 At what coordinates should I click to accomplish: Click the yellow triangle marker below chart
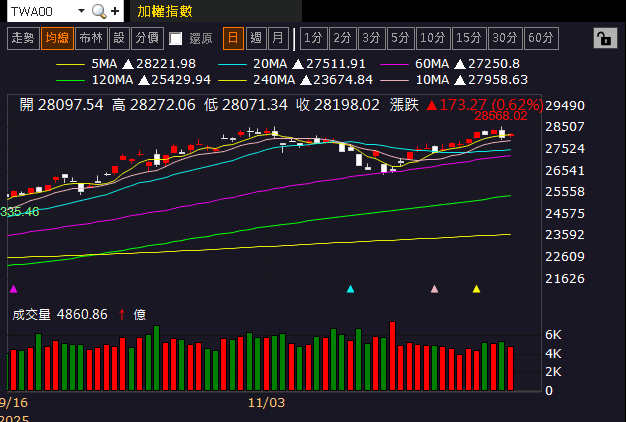pyautogui.click(x=476, y=289)
